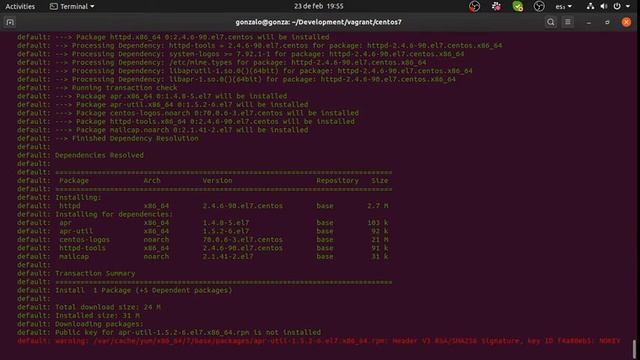Click 'Finished Dependency Resolution' line

tap(135, 138)
